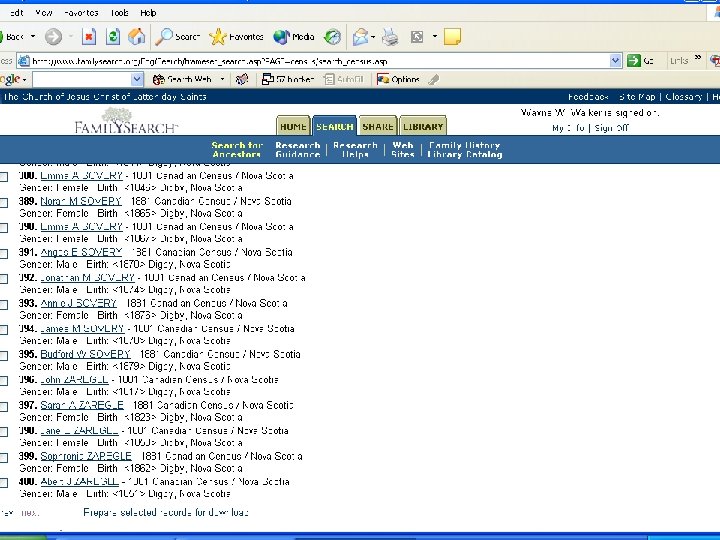Open the Site Map link
Viewport: 720px width, 540px height.
(x=637, y=97)
